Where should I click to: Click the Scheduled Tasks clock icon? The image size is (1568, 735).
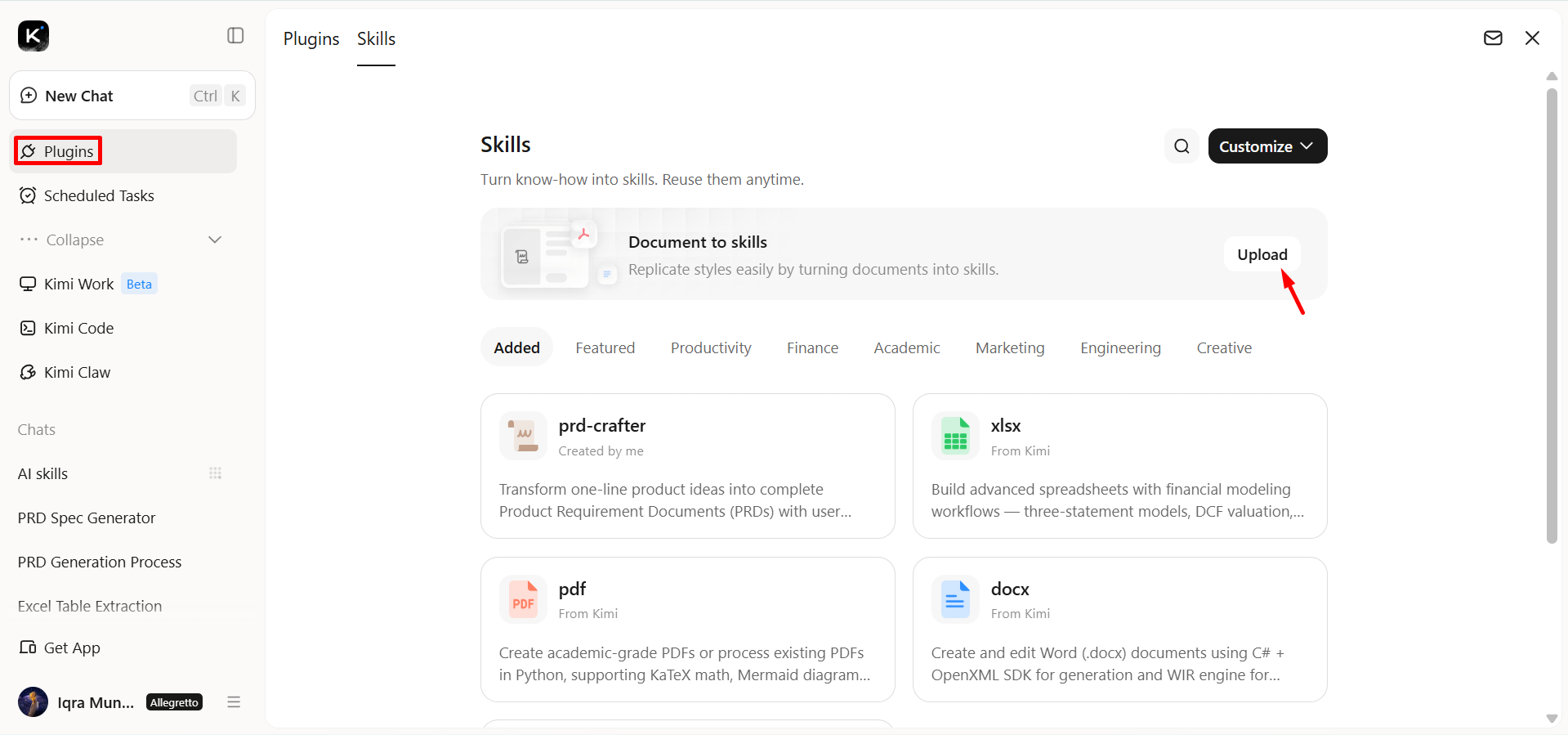coord(28,195)
